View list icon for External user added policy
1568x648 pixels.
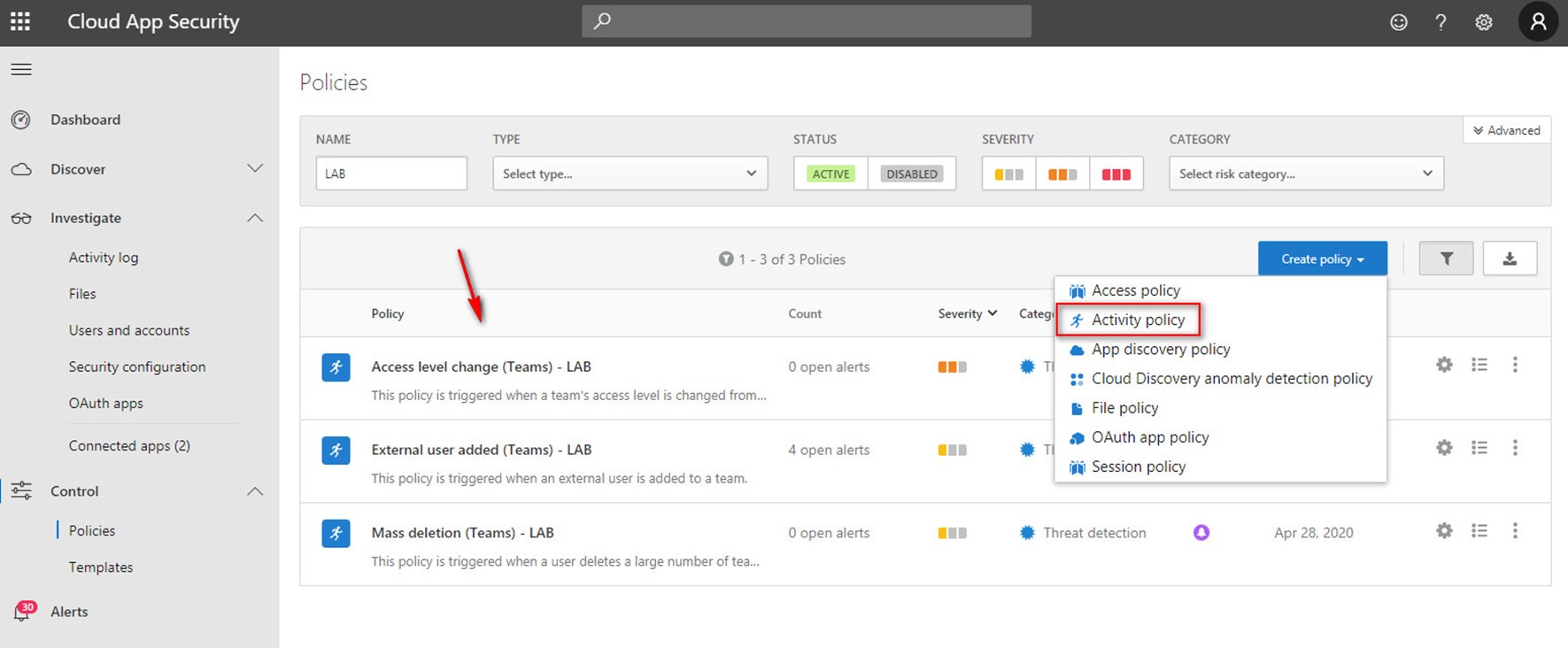point(1479,448)
